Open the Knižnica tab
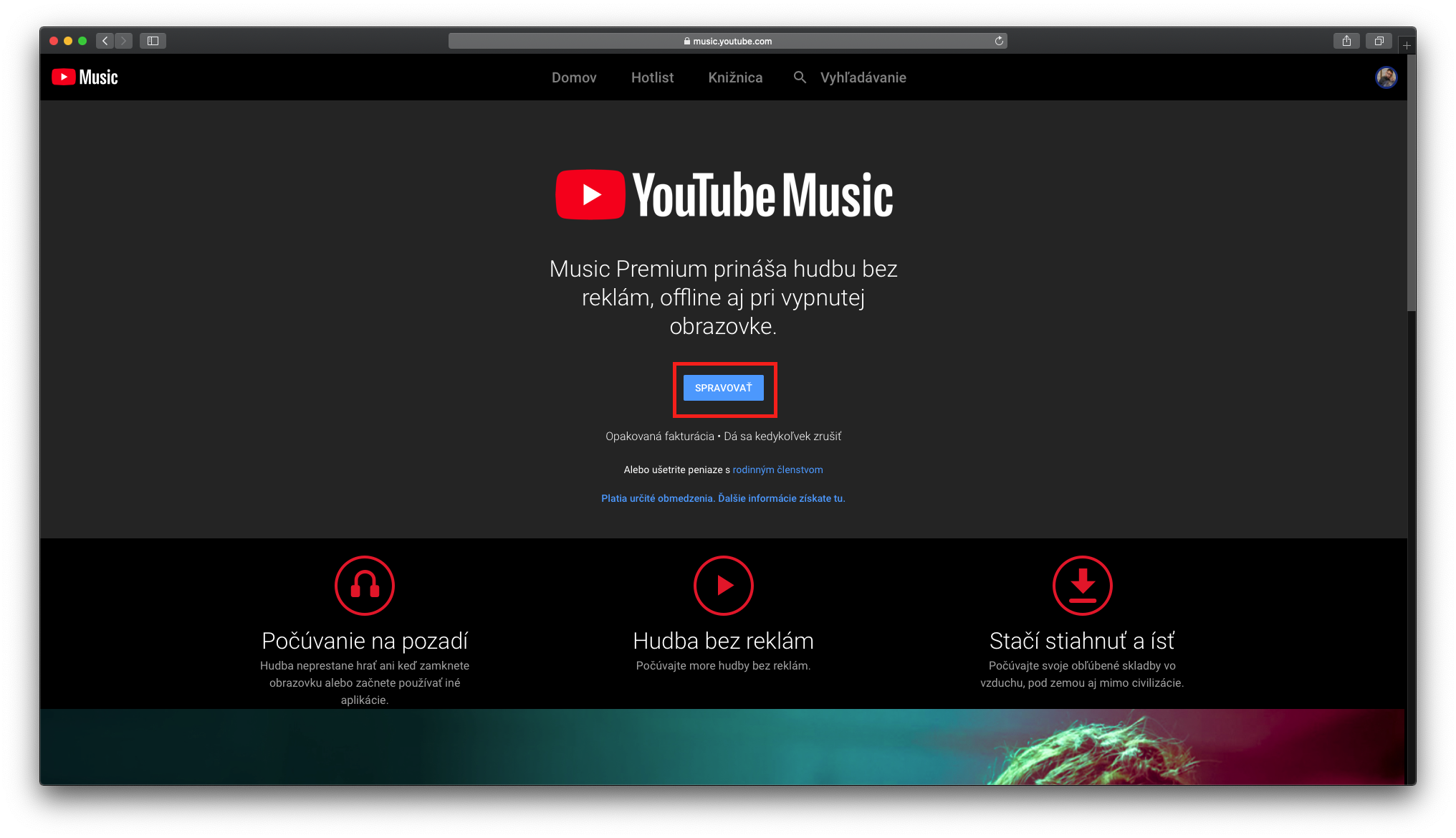 coord(735,77)
